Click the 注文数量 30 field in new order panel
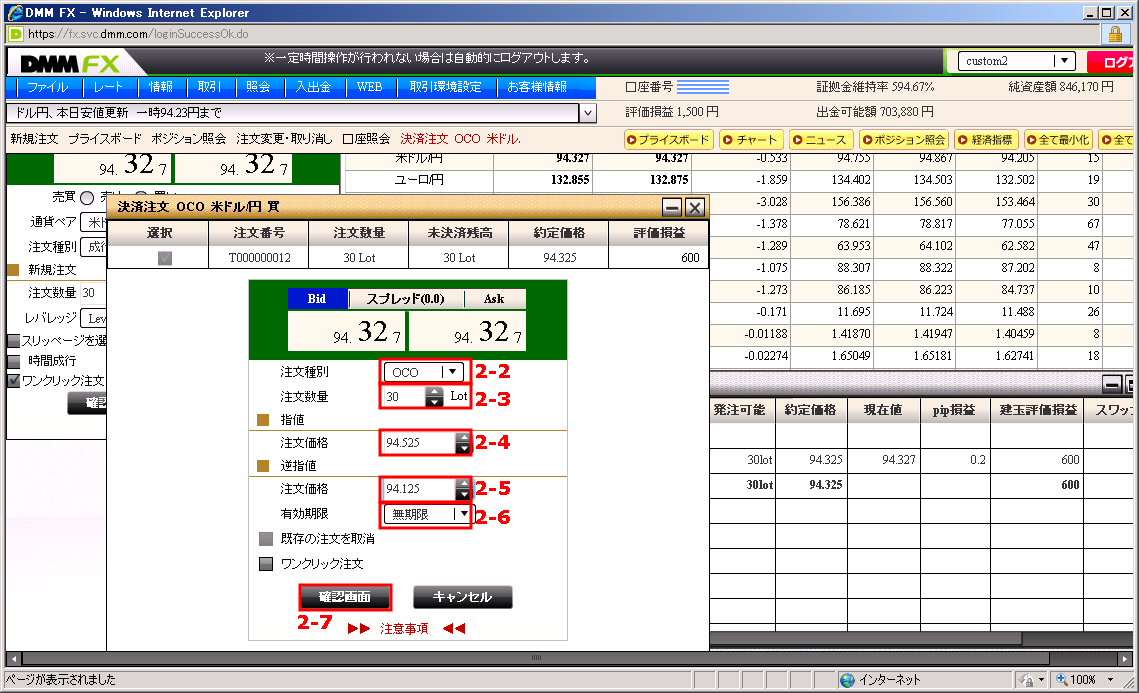 [93, 293]
